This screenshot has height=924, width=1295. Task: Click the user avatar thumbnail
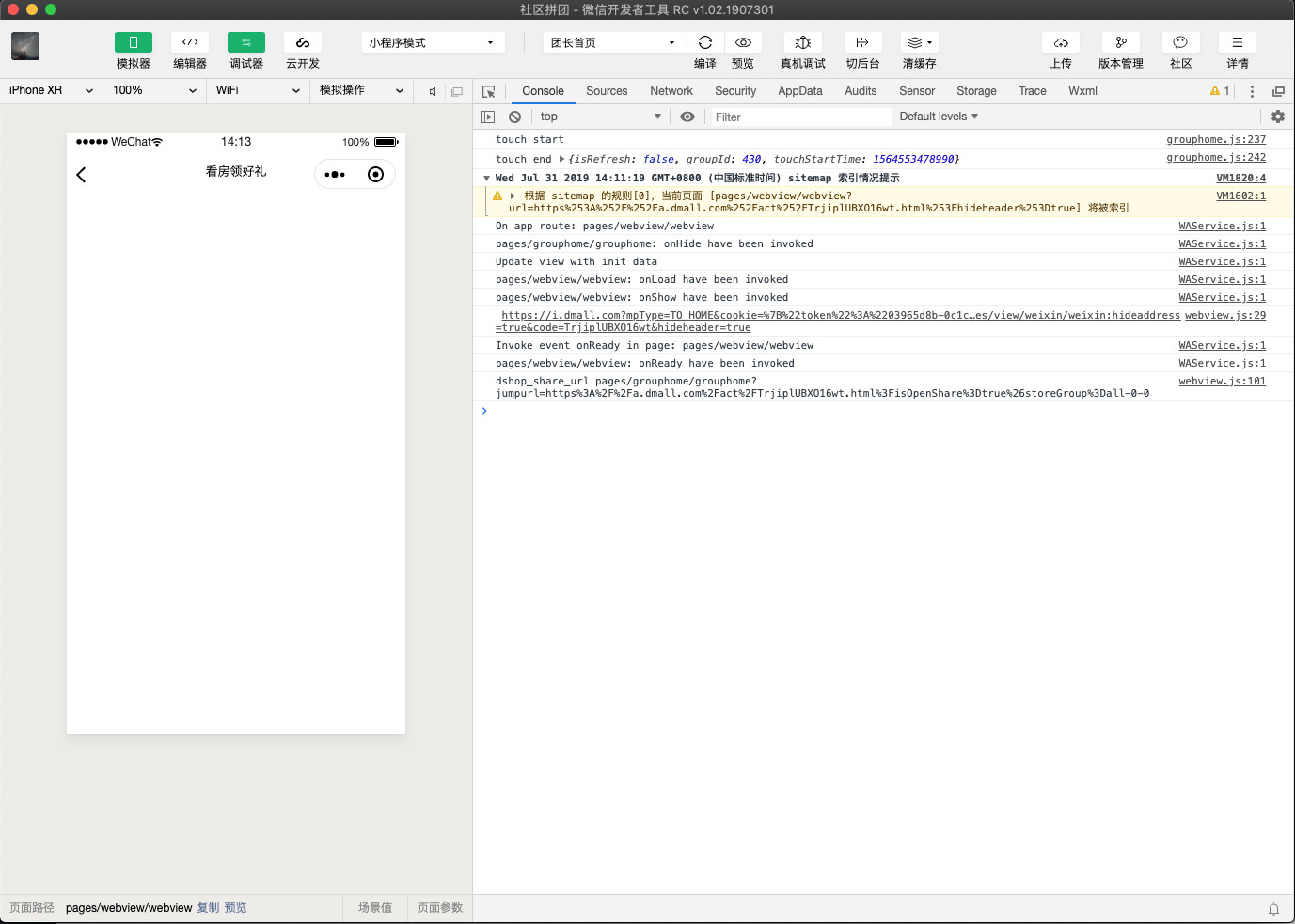[25, 46]
